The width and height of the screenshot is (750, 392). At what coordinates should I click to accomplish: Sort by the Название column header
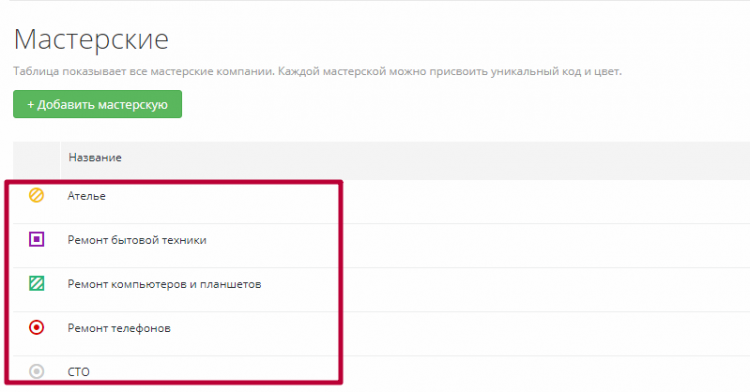click(95, 157)
